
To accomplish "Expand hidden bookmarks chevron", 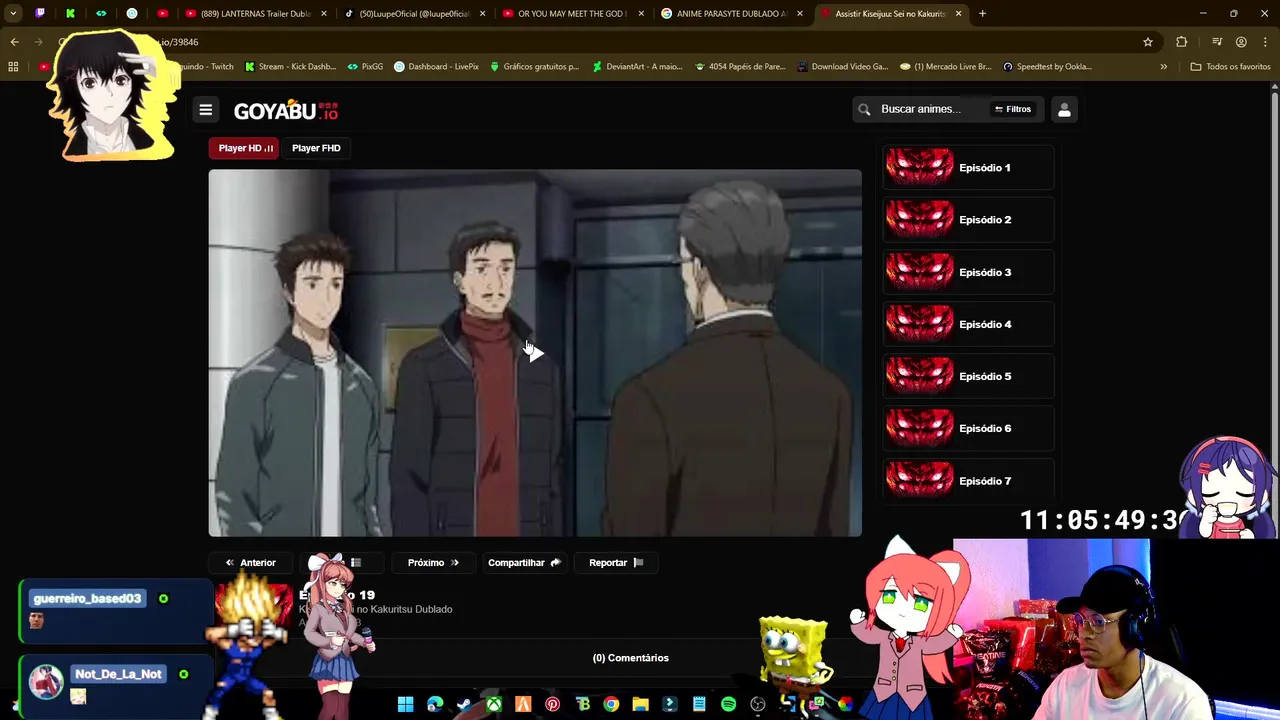I will (x=1163, y=67).
